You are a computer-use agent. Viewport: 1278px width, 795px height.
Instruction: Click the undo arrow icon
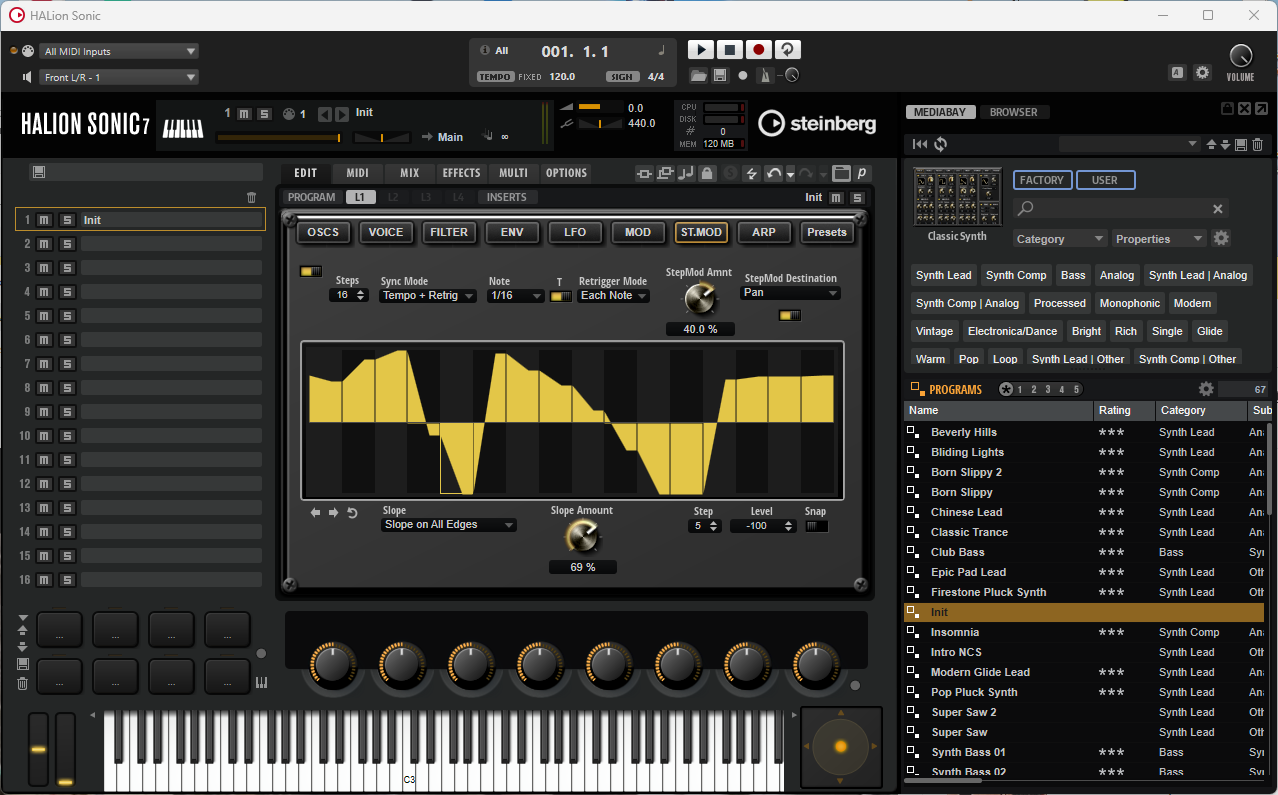pos(773,173)
